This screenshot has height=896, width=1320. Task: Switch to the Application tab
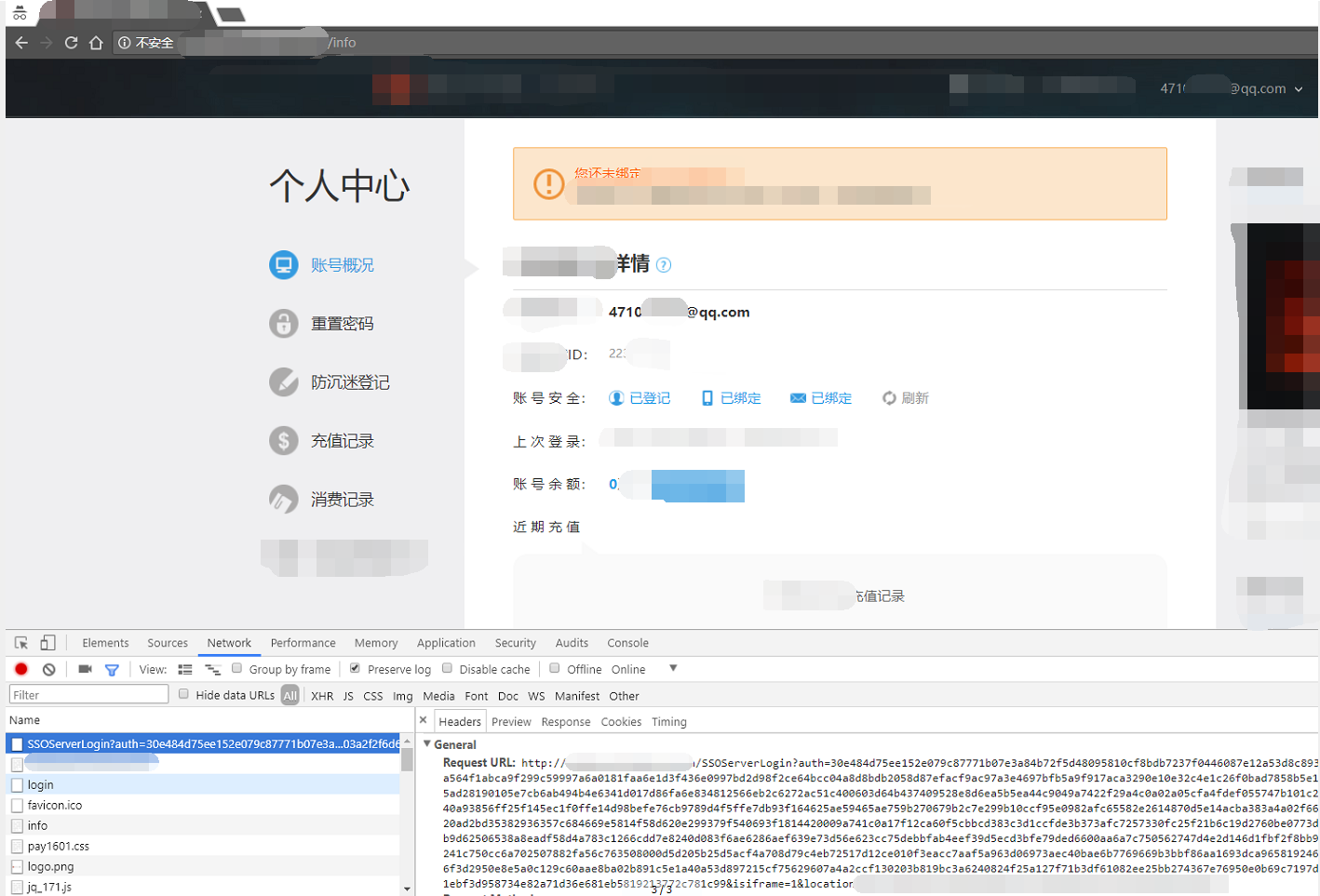(x=446, y=643)
